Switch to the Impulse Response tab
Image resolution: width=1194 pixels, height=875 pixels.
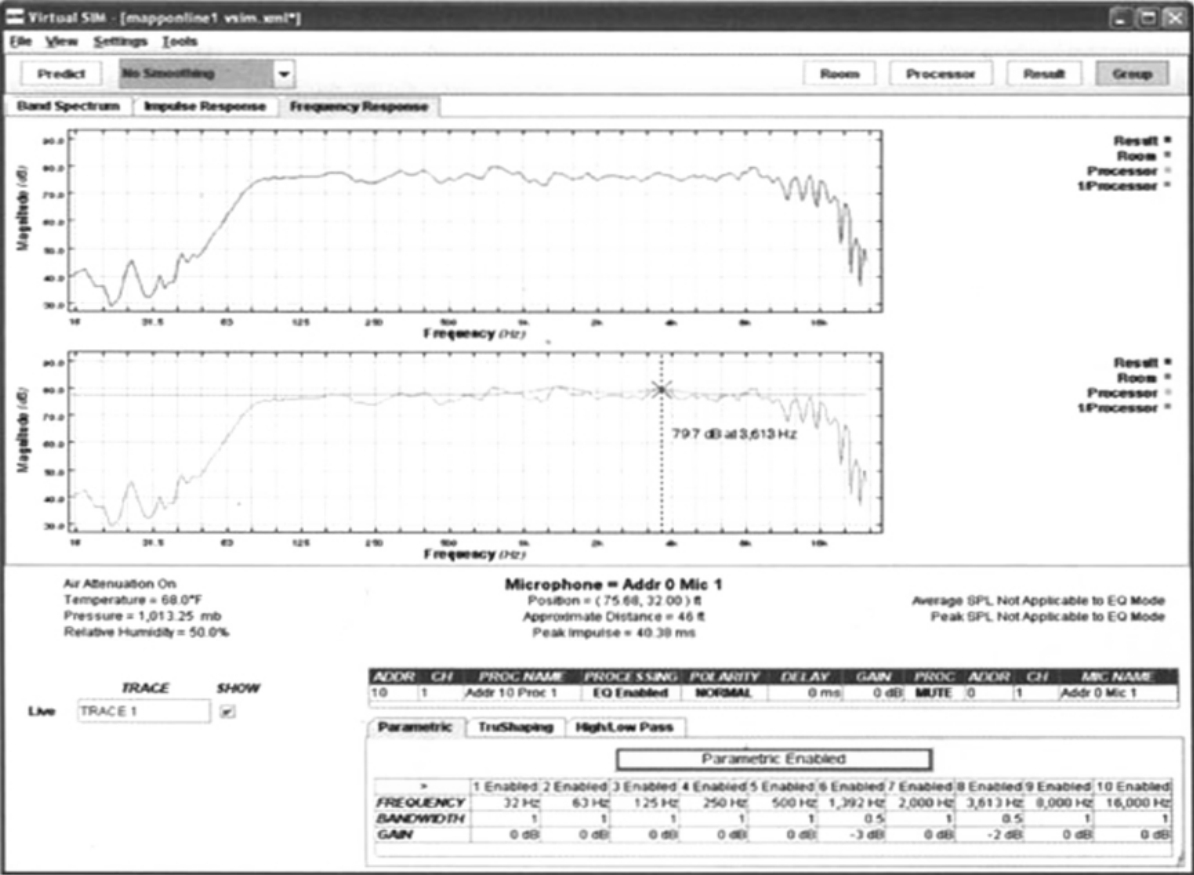[x=205, y=107]
